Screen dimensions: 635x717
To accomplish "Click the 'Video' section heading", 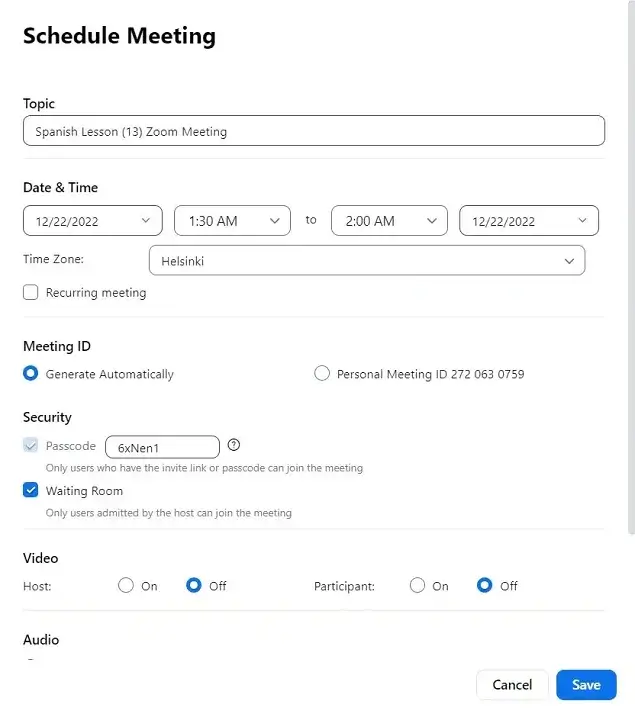I will pos(41,558).
